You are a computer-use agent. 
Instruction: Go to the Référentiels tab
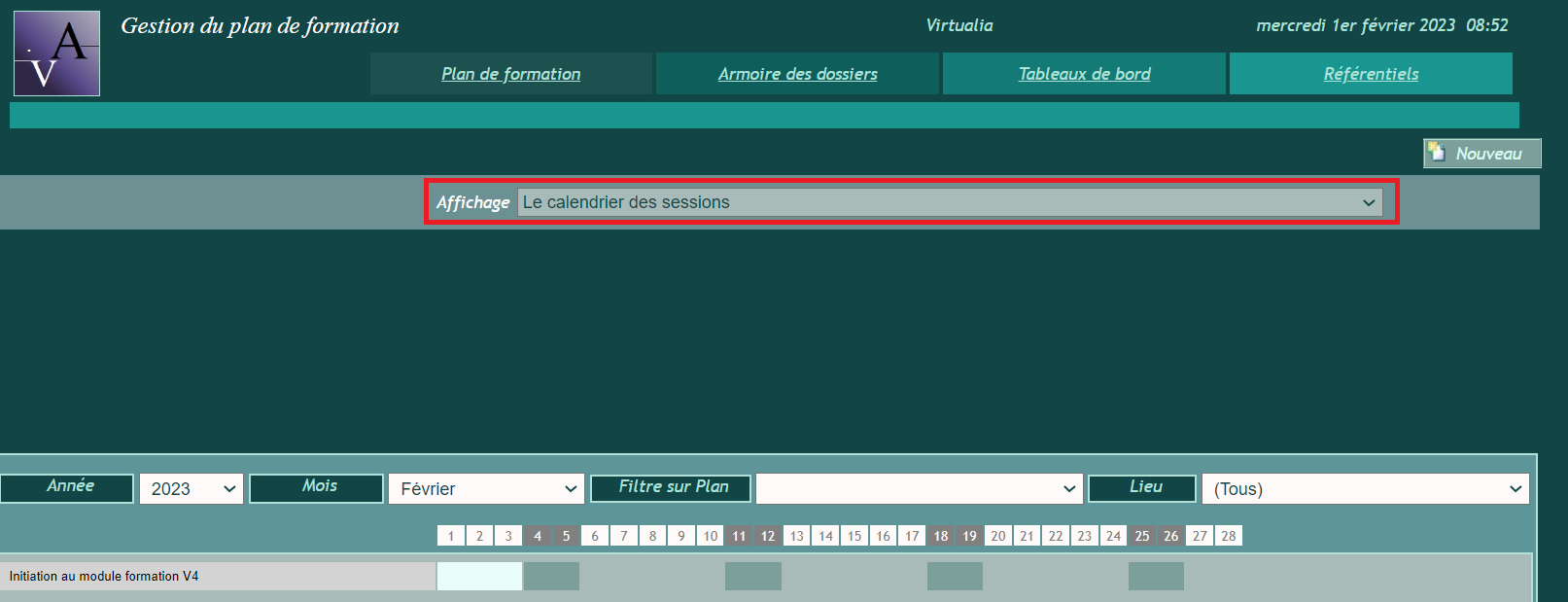[1371, 74]
